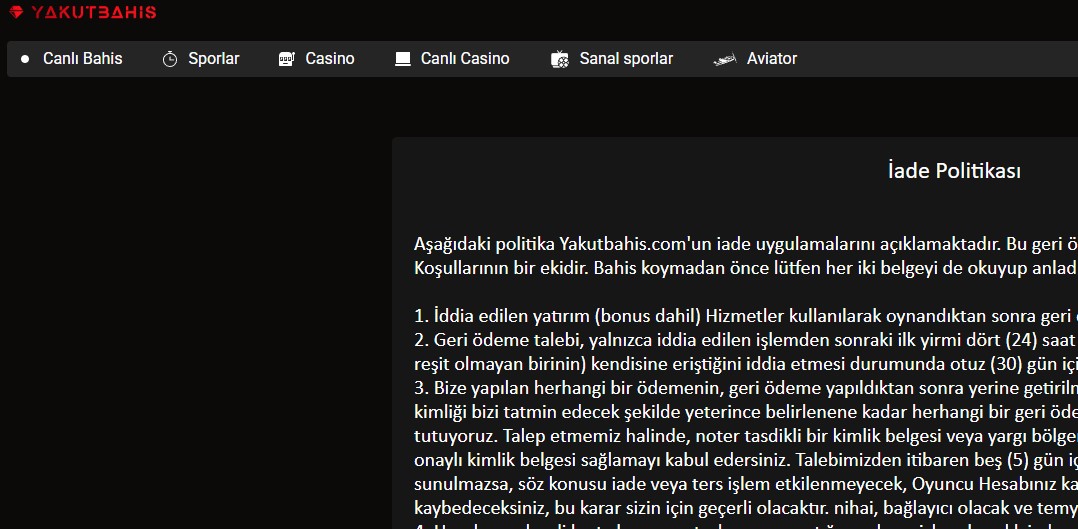Click the line 'sunulmazsa, söz konusu iade veya'
This screenshot has width=1078, height=529.
[746, 485]
